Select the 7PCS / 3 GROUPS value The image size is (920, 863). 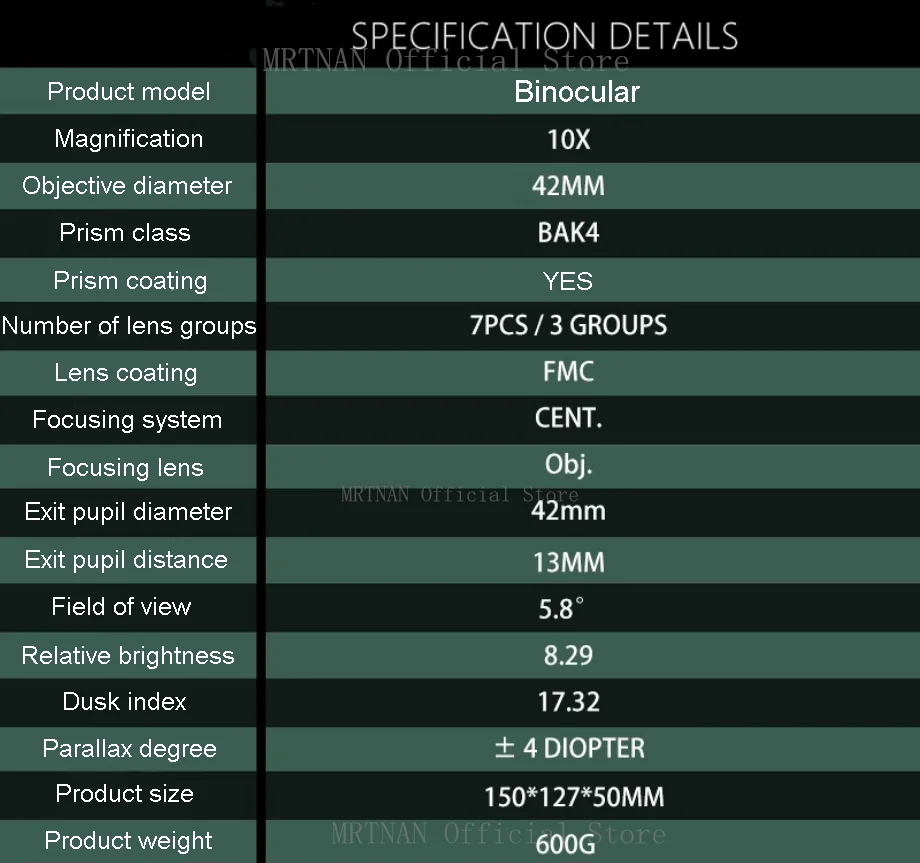[x=568, y=326]
